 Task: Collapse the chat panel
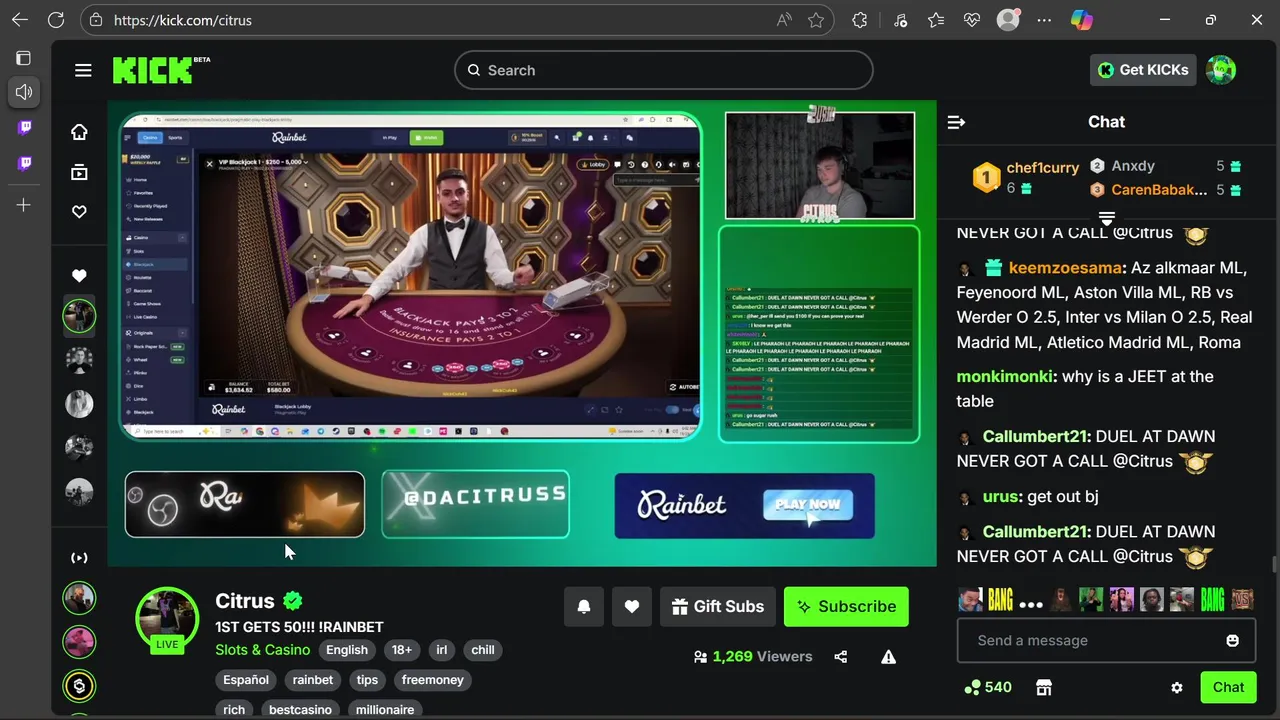(956, 122)
